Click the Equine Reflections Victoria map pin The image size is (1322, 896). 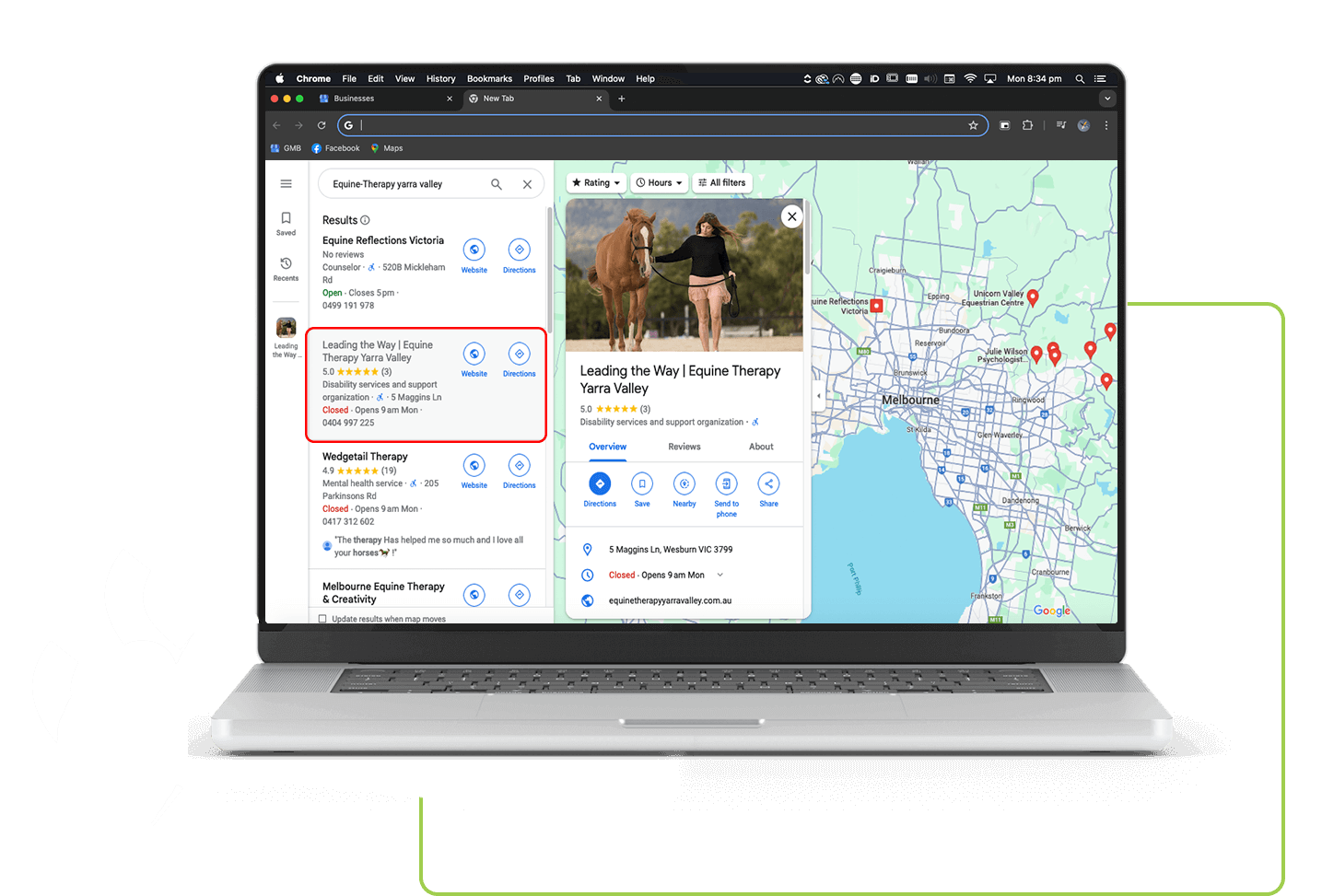tap(877, 306)
